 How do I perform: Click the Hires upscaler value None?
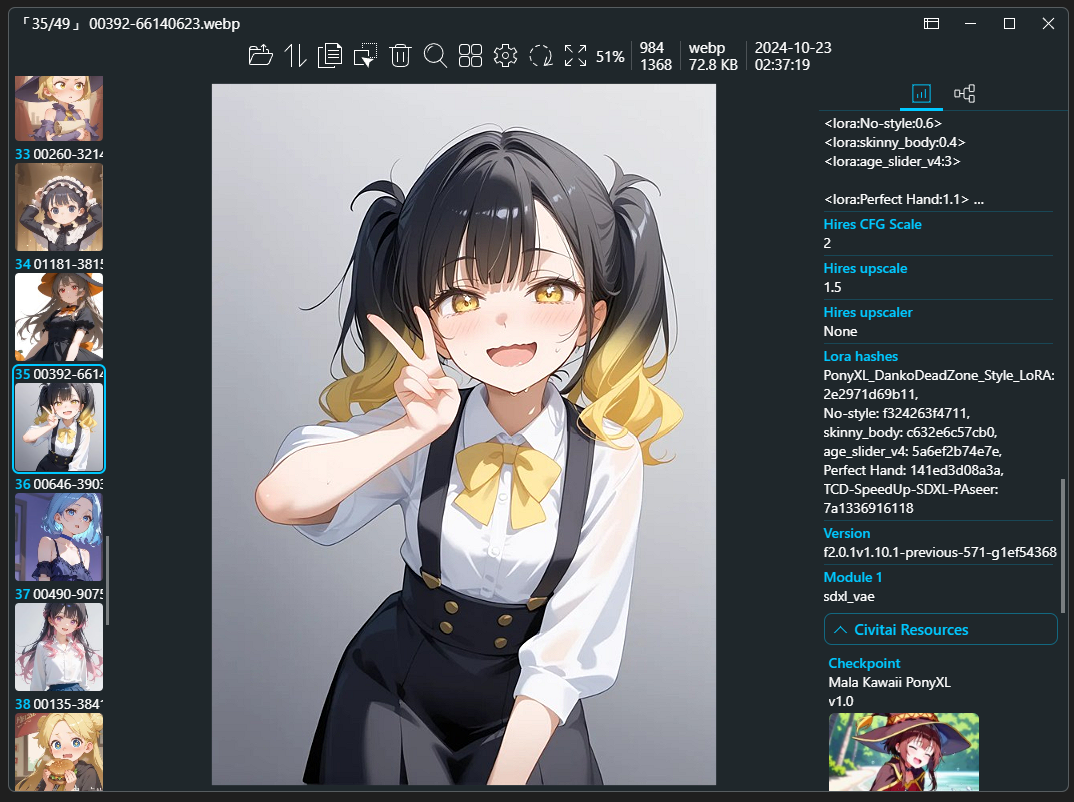(x=840, y=331)
